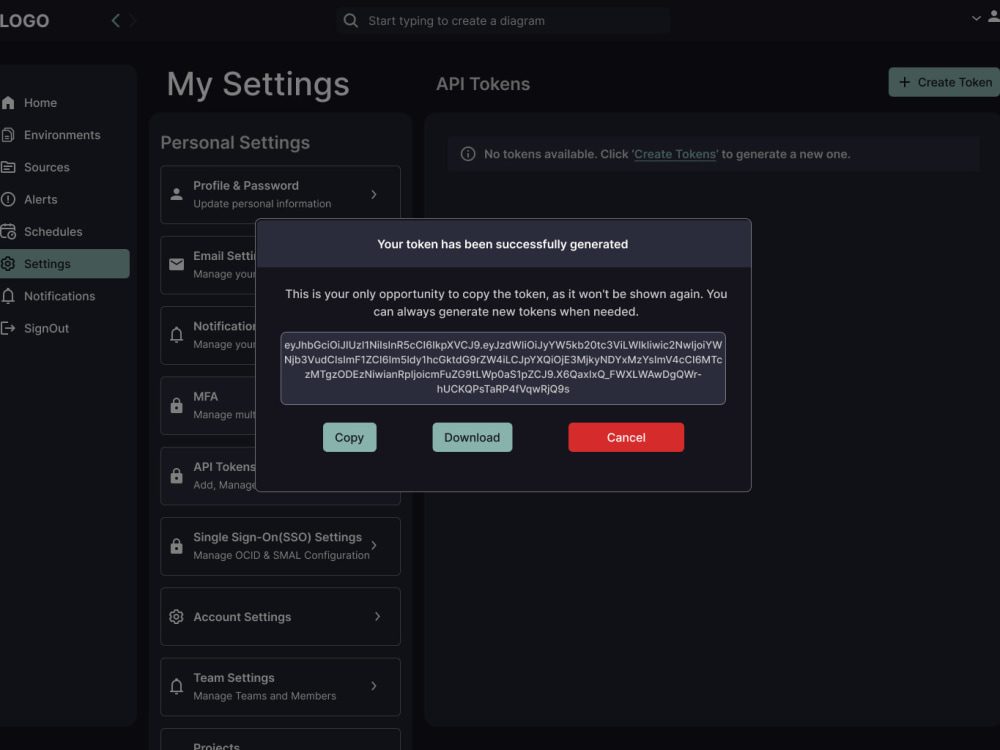Click SignOut label in sidebar

point(47,328)
